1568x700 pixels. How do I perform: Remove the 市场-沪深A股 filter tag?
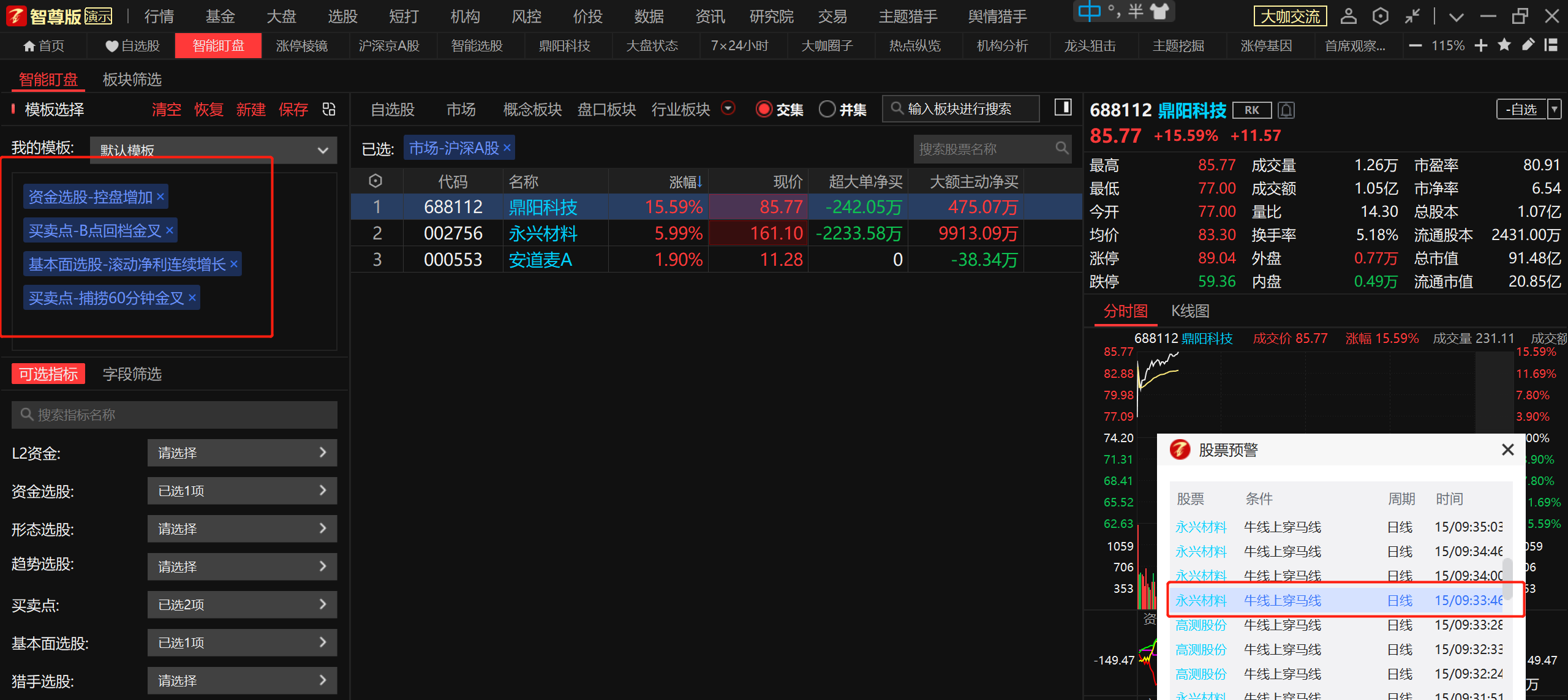[x=507, y=148]
